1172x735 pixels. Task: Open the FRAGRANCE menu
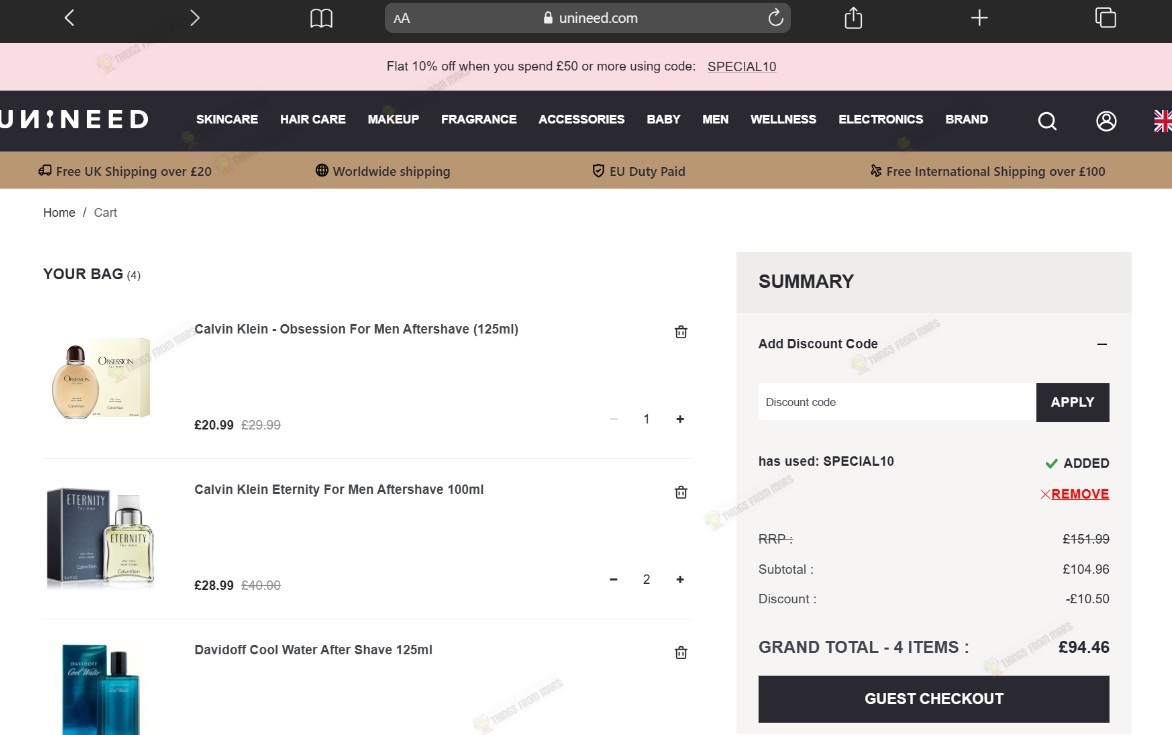coord(478,120)
